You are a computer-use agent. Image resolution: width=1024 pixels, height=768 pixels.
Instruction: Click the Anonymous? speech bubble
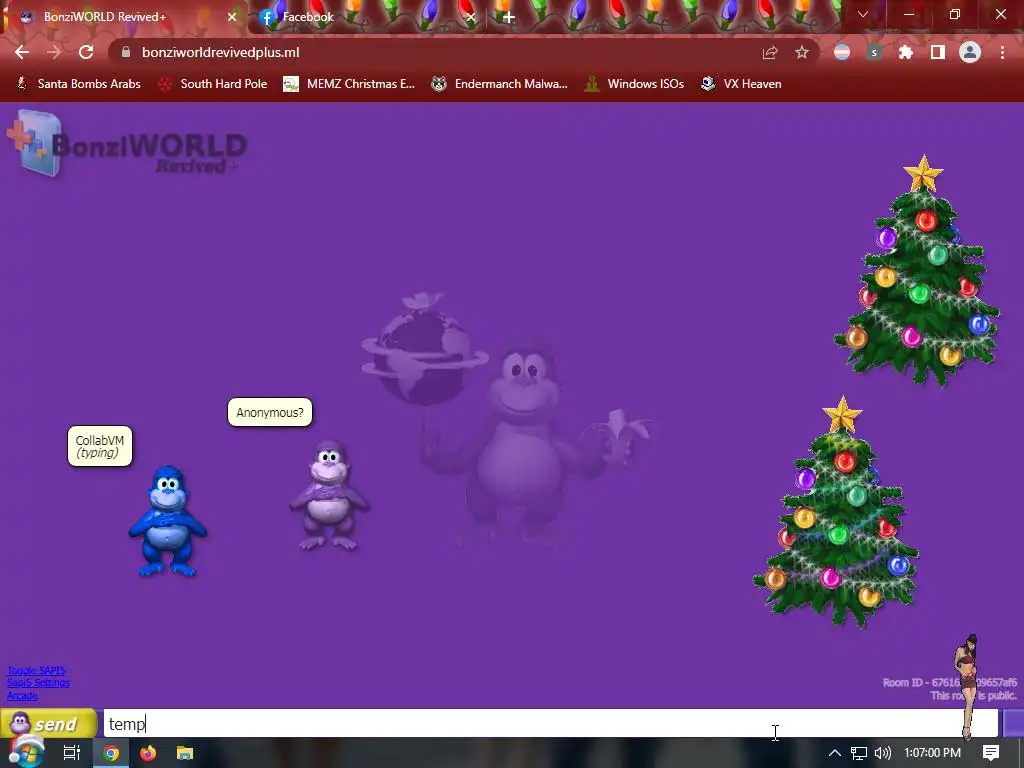[270, 413]
